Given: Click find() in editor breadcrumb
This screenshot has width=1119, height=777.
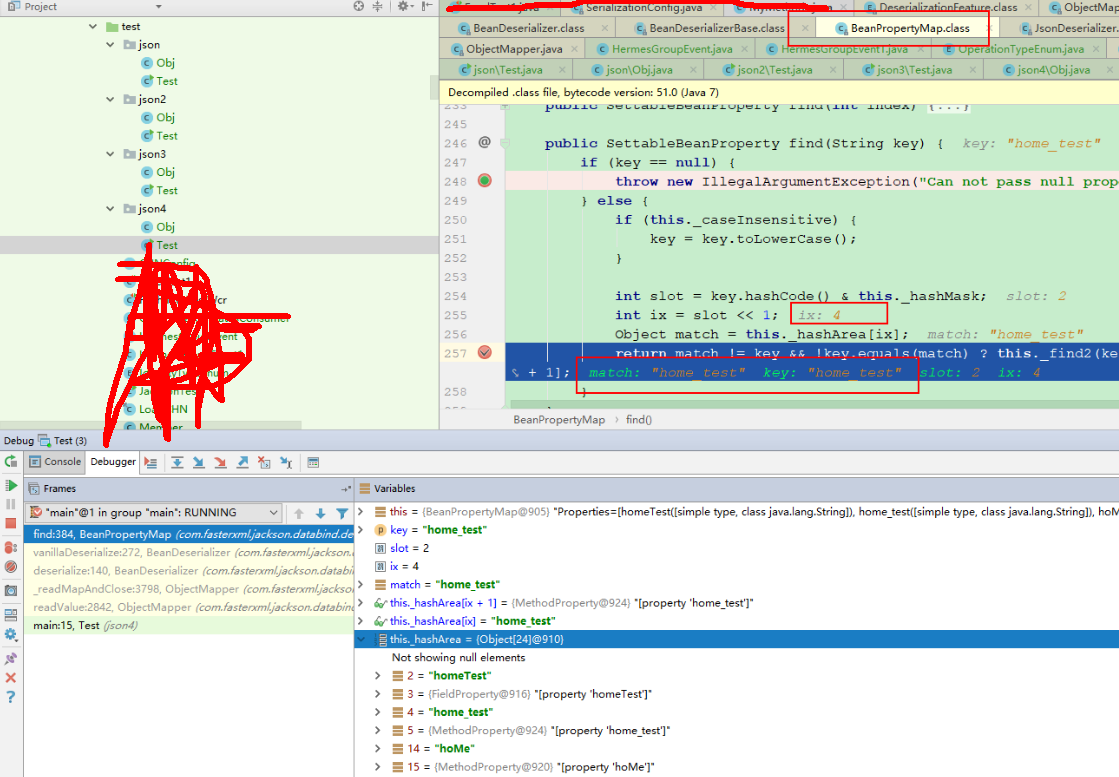Looking at the screenshot, I should click(639, 420).
